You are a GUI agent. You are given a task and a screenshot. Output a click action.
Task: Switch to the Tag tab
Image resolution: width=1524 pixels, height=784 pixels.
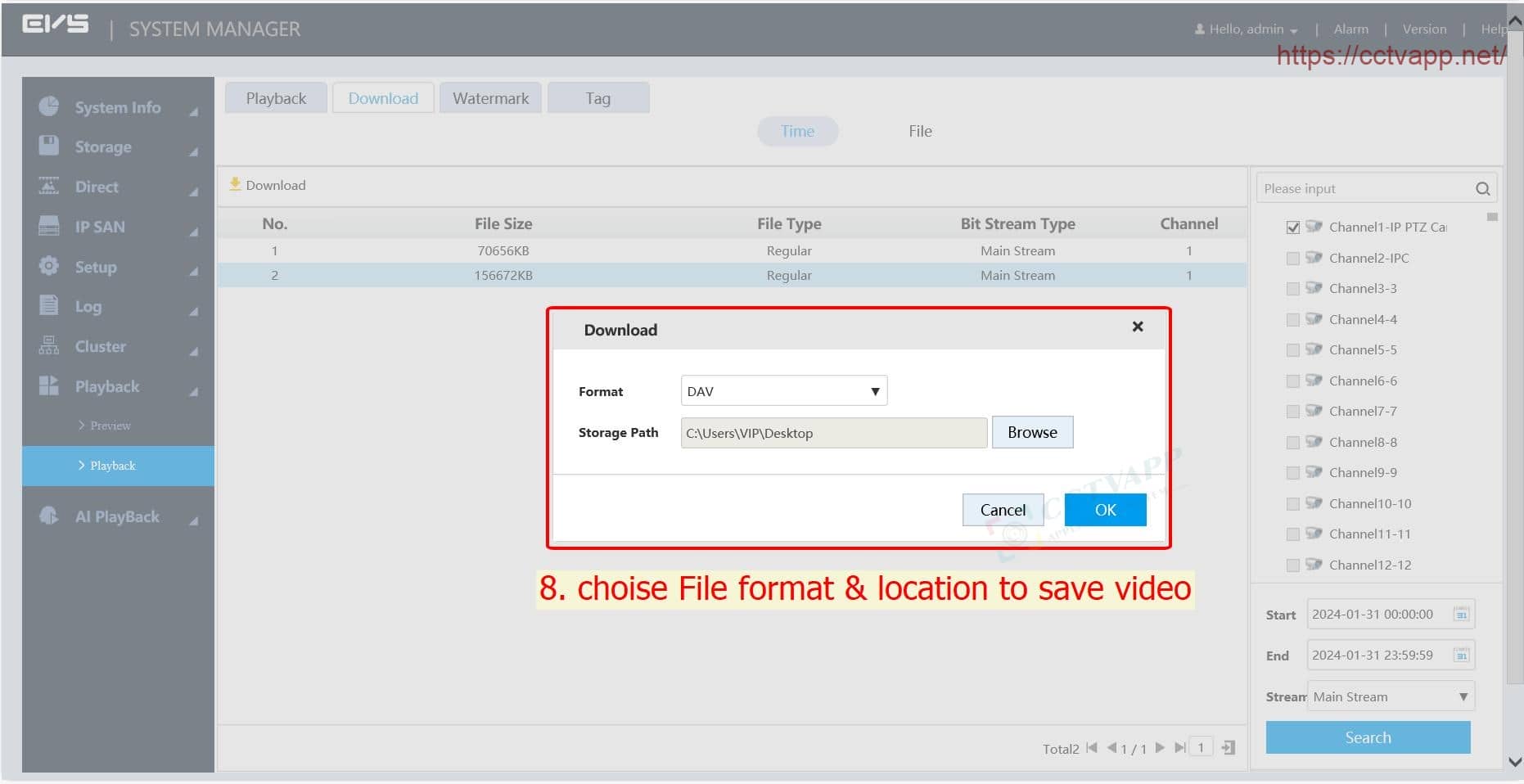click(x=597, y=98)
